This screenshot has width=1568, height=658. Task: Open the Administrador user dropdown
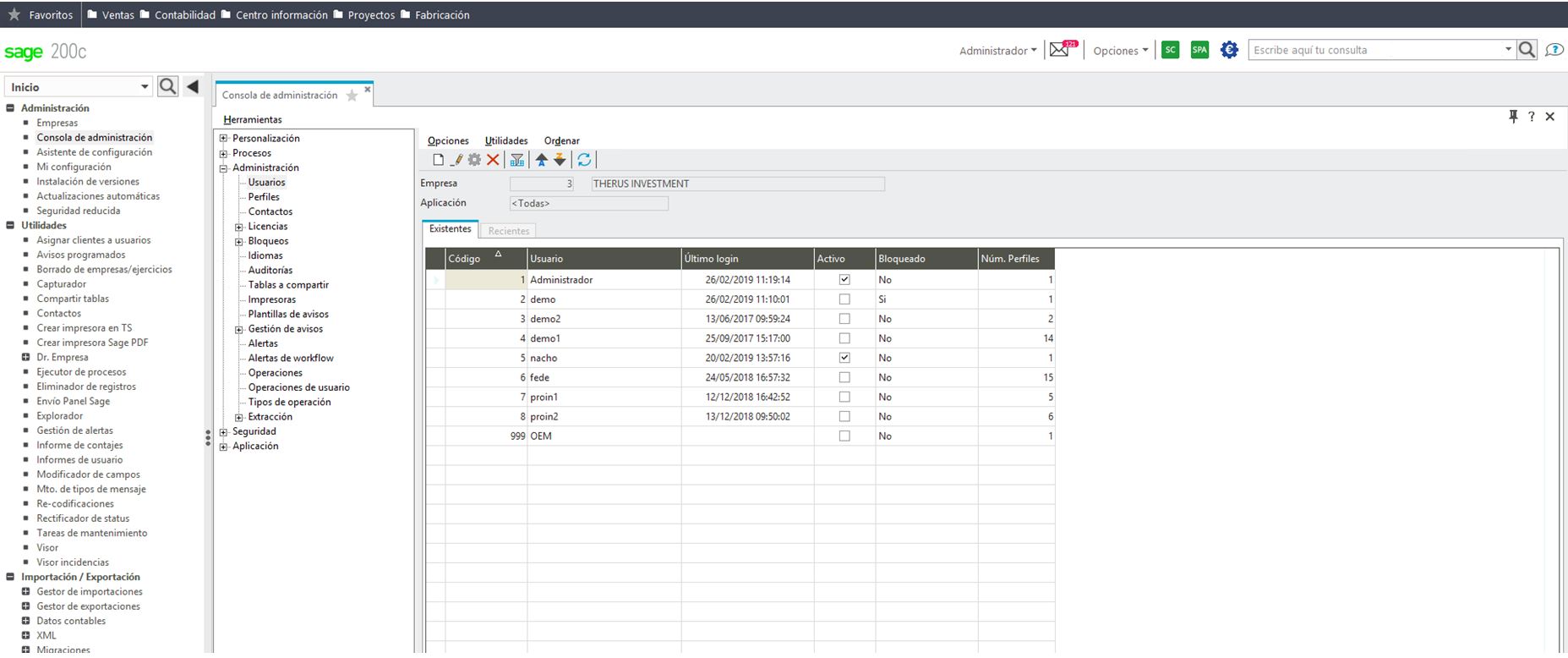tap(997, 51)
